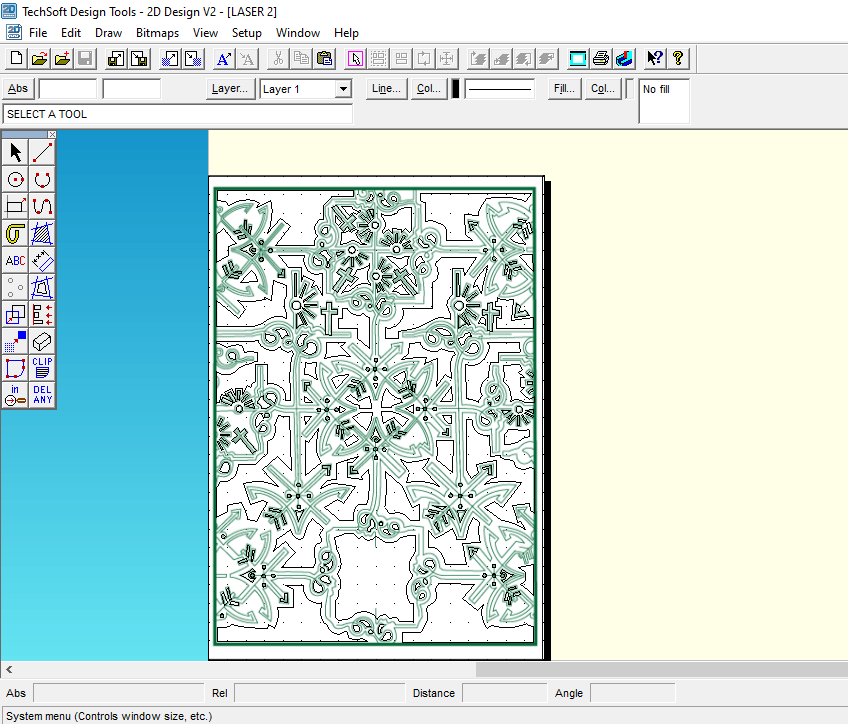
Task: Click the Layer... button
Action: [229, 89]
